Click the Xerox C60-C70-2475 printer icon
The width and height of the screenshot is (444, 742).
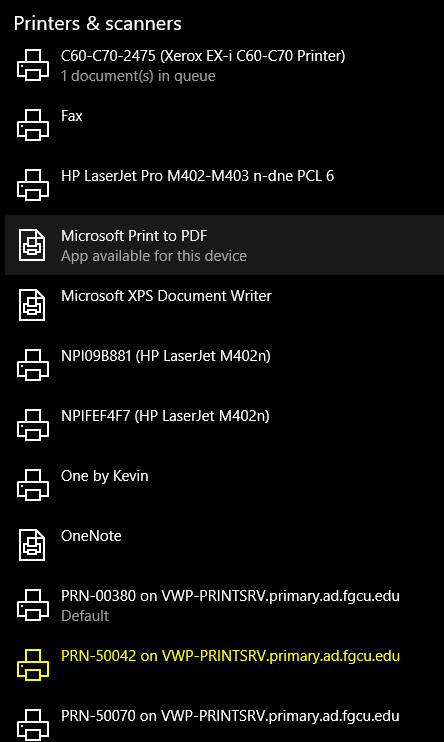[33, 65]
